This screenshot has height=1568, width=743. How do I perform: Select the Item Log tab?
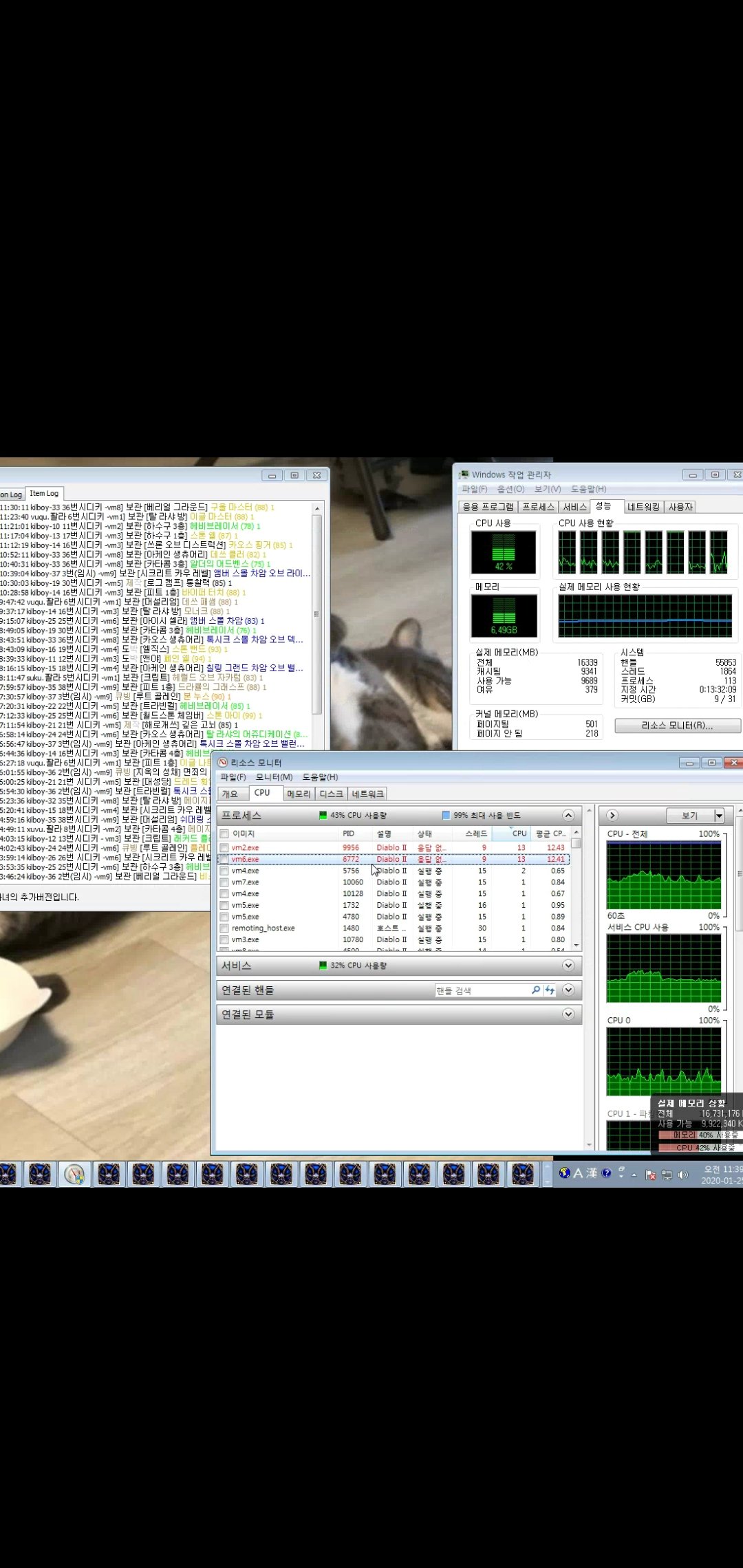[45, 493]
